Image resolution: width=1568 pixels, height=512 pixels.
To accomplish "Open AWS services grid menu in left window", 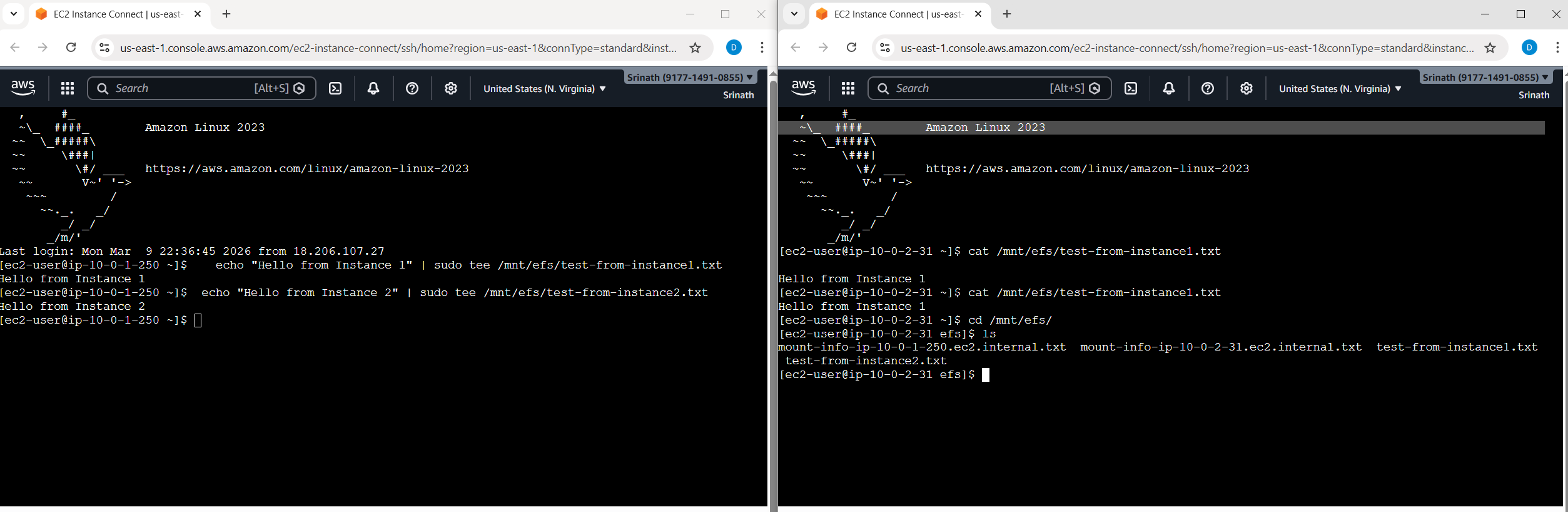I will pyautogui.click(x=68, y=88).
